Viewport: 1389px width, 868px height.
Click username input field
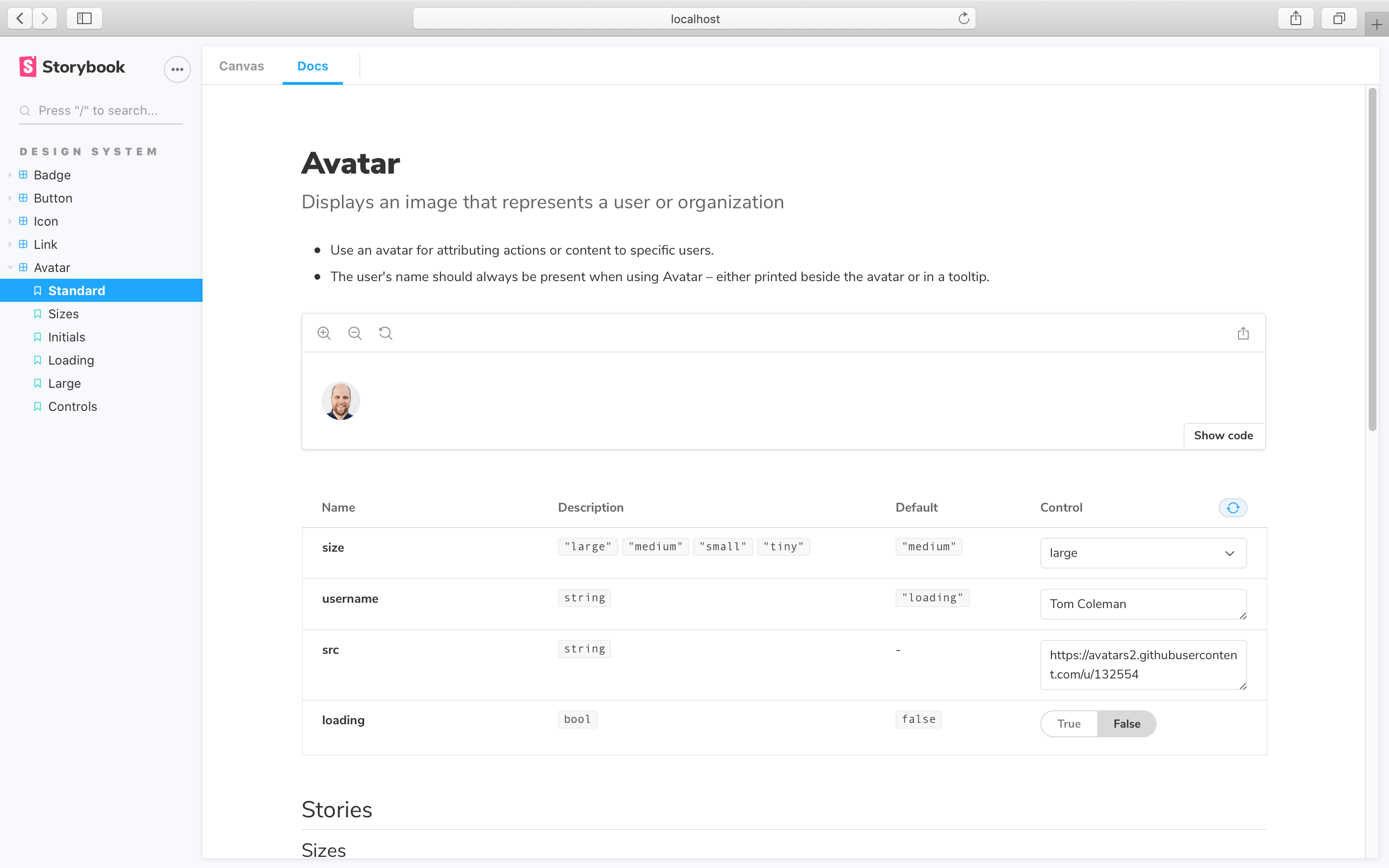click(x=1143, y=604)
